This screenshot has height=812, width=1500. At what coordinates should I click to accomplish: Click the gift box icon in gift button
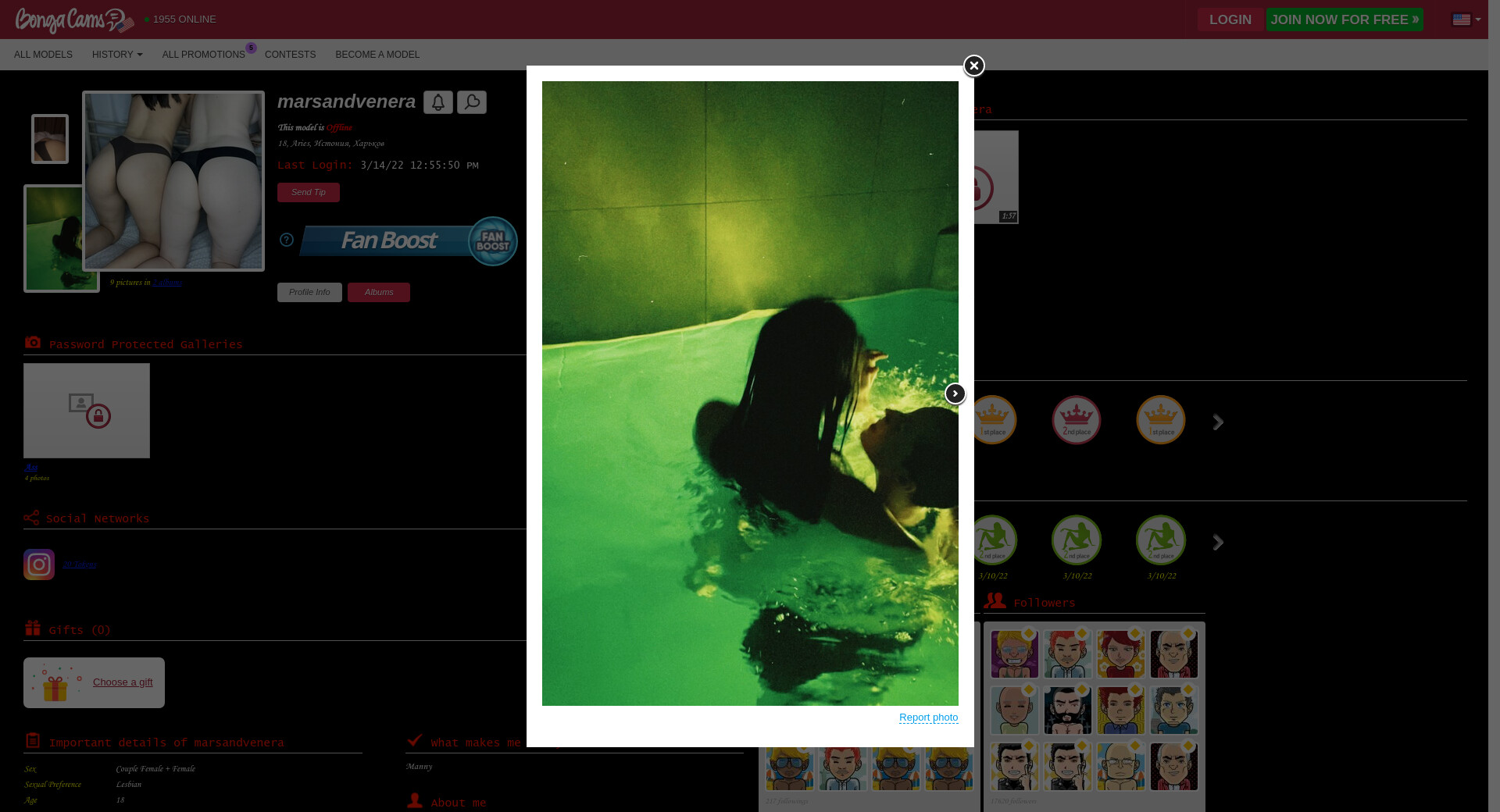pyautogui.click(x=56, y=683)
